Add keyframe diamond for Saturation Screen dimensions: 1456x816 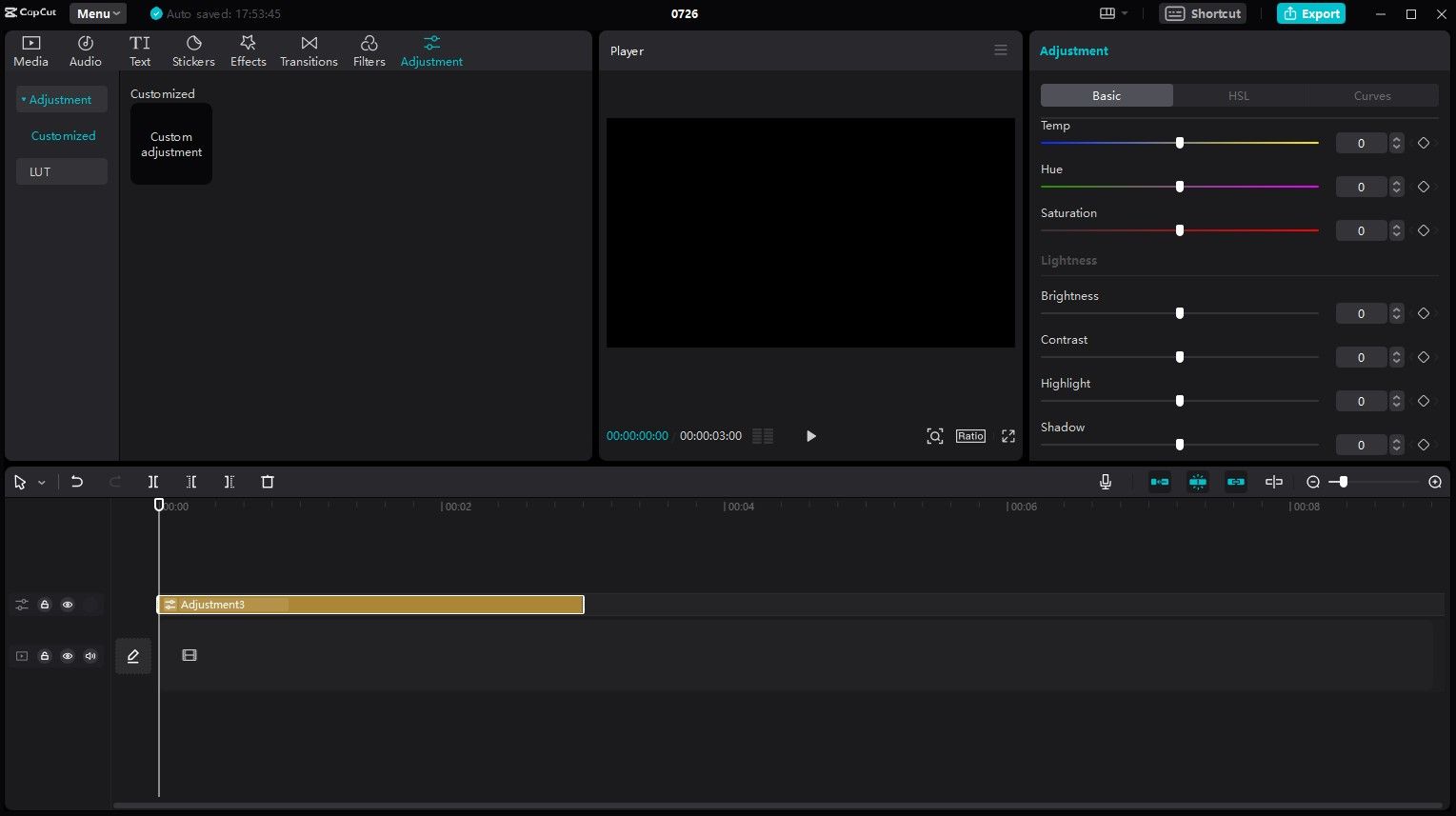coord(1423,230)
